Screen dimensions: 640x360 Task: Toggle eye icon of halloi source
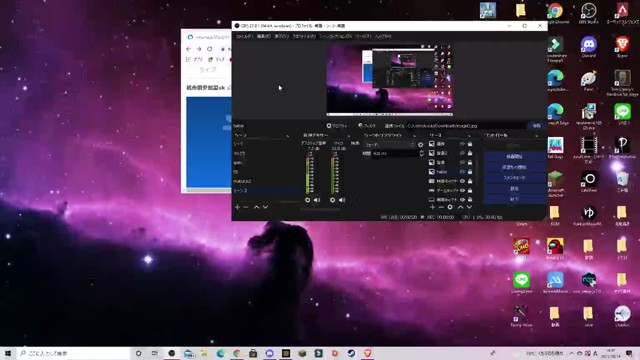point(462,172)
